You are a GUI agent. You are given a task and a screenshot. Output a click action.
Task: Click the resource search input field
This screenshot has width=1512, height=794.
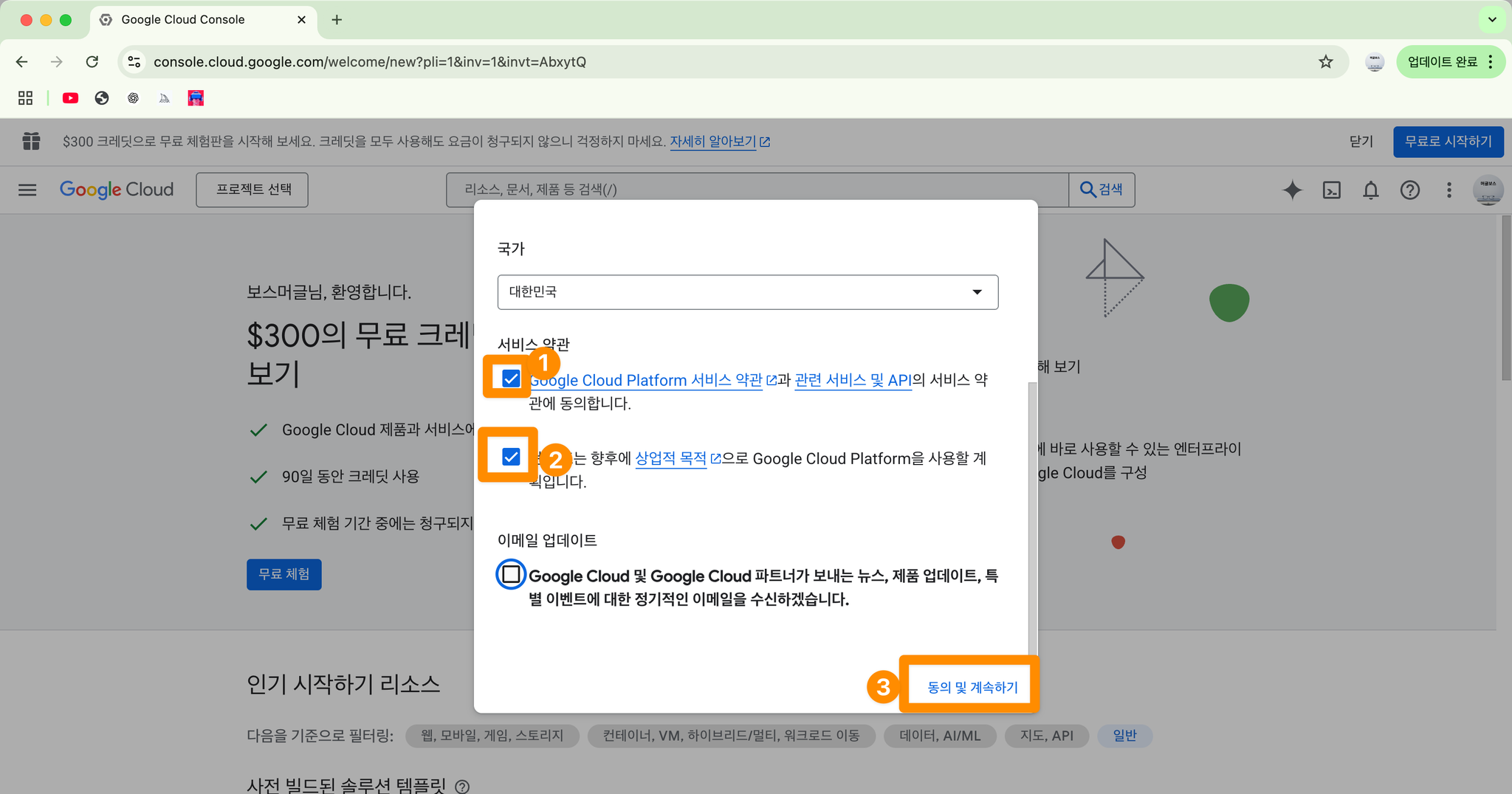(757, 190)
